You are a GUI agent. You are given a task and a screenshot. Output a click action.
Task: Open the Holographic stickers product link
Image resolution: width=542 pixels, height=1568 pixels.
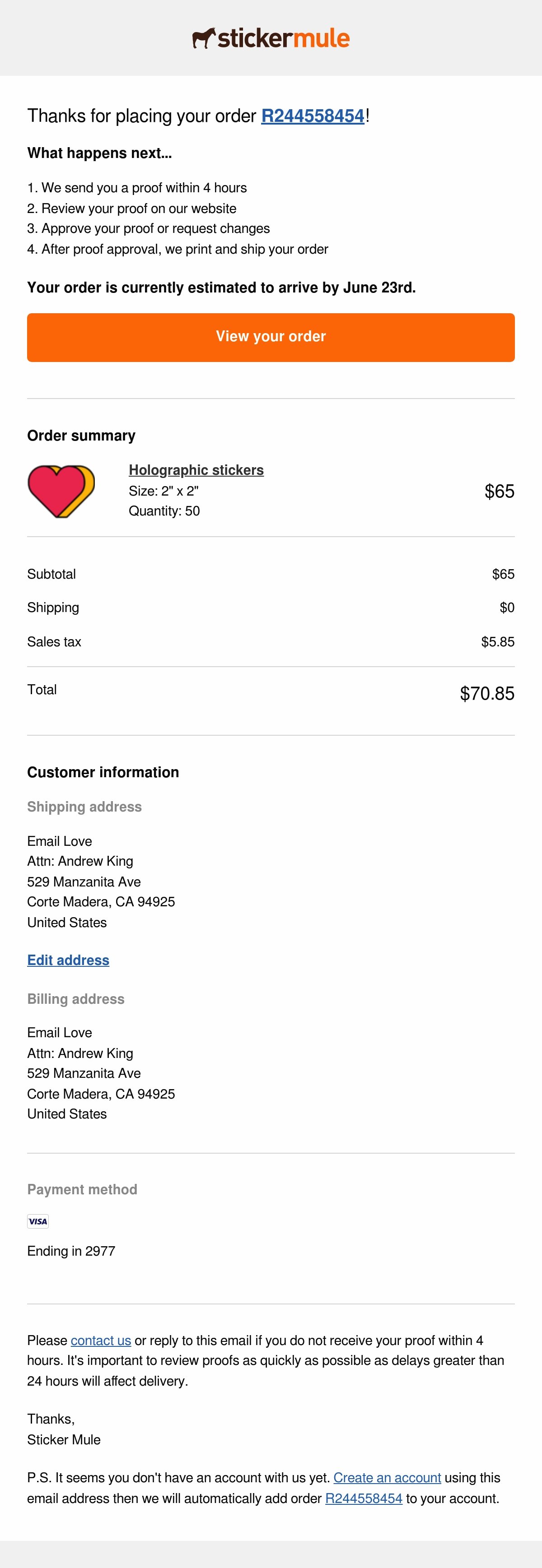(196, 470)
